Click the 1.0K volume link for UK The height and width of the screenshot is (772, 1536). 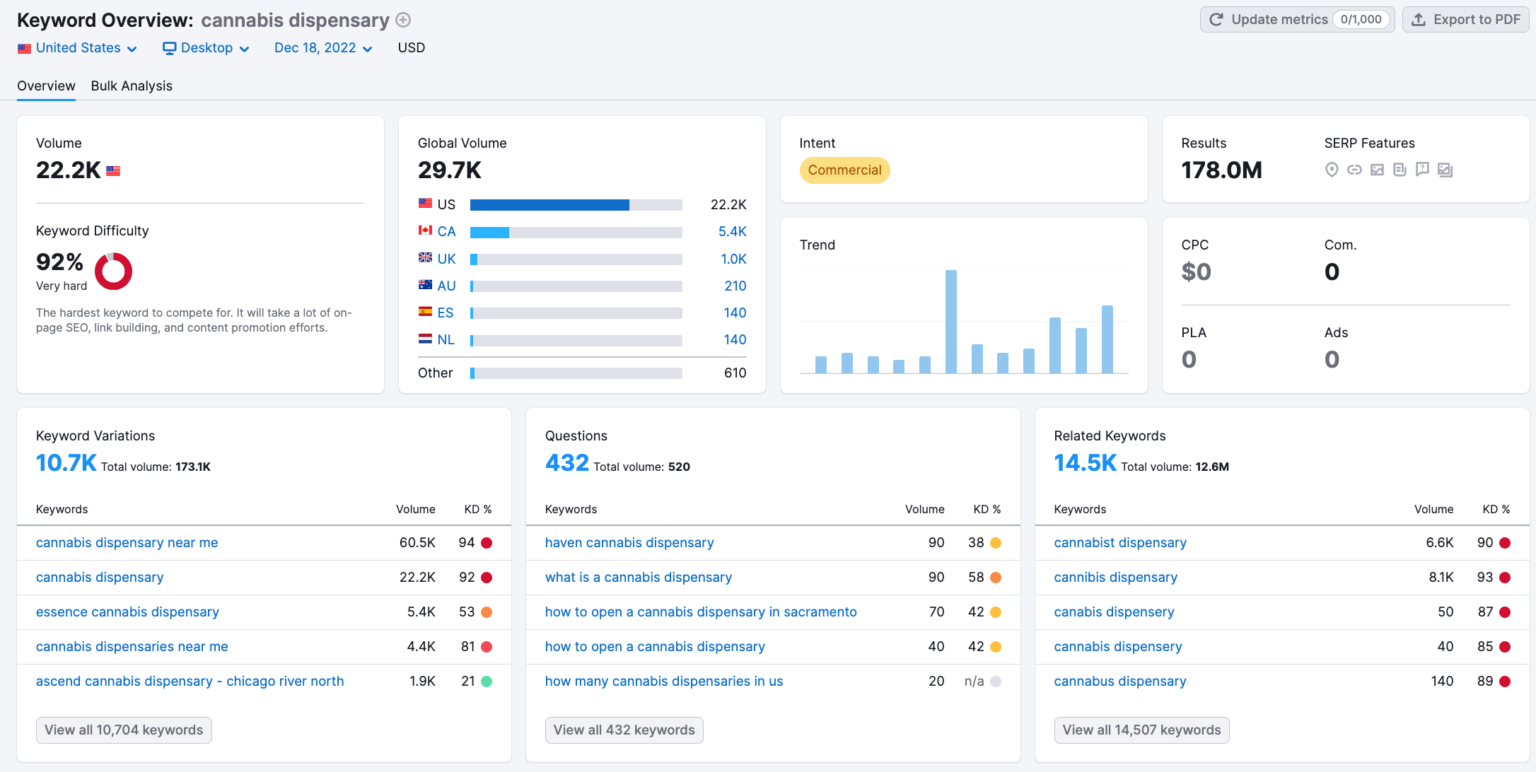733,258
